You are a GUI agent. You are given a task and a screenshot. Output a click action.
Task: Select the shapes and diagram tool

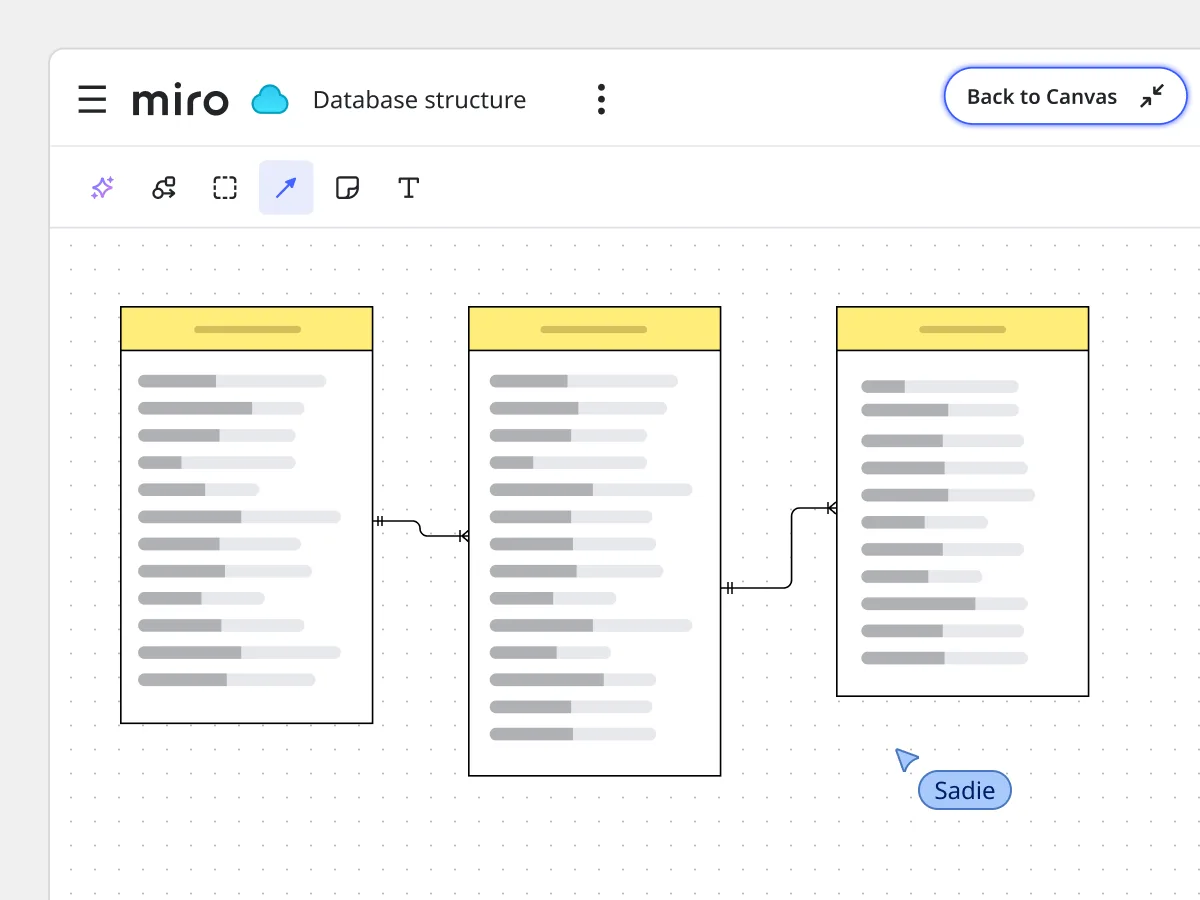pyautogui.click(x=164, y=188)
